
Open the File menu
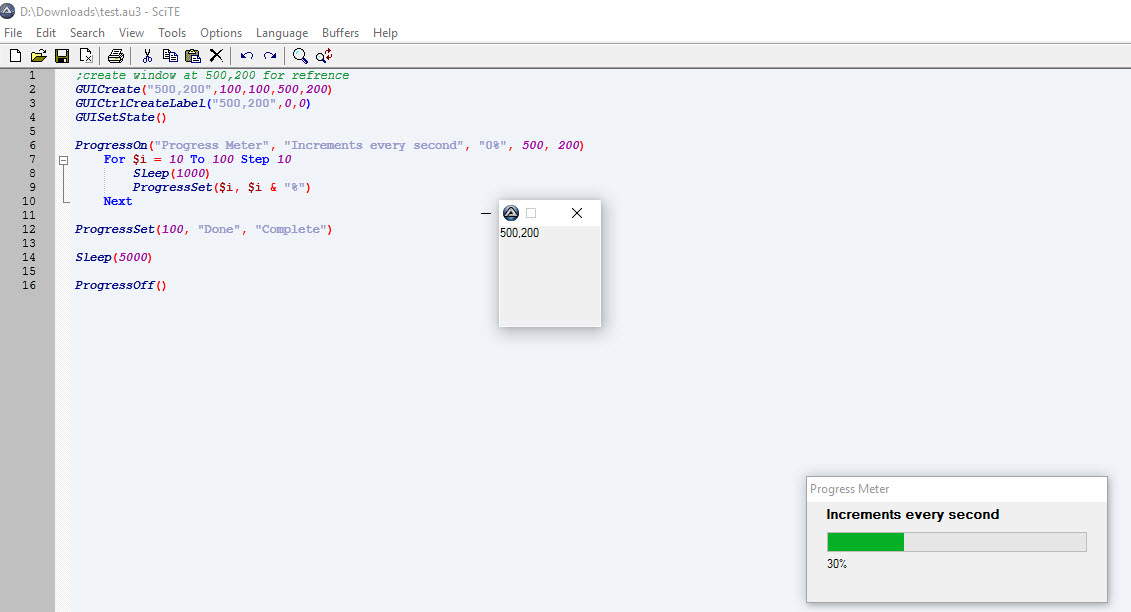click(13, 32)
